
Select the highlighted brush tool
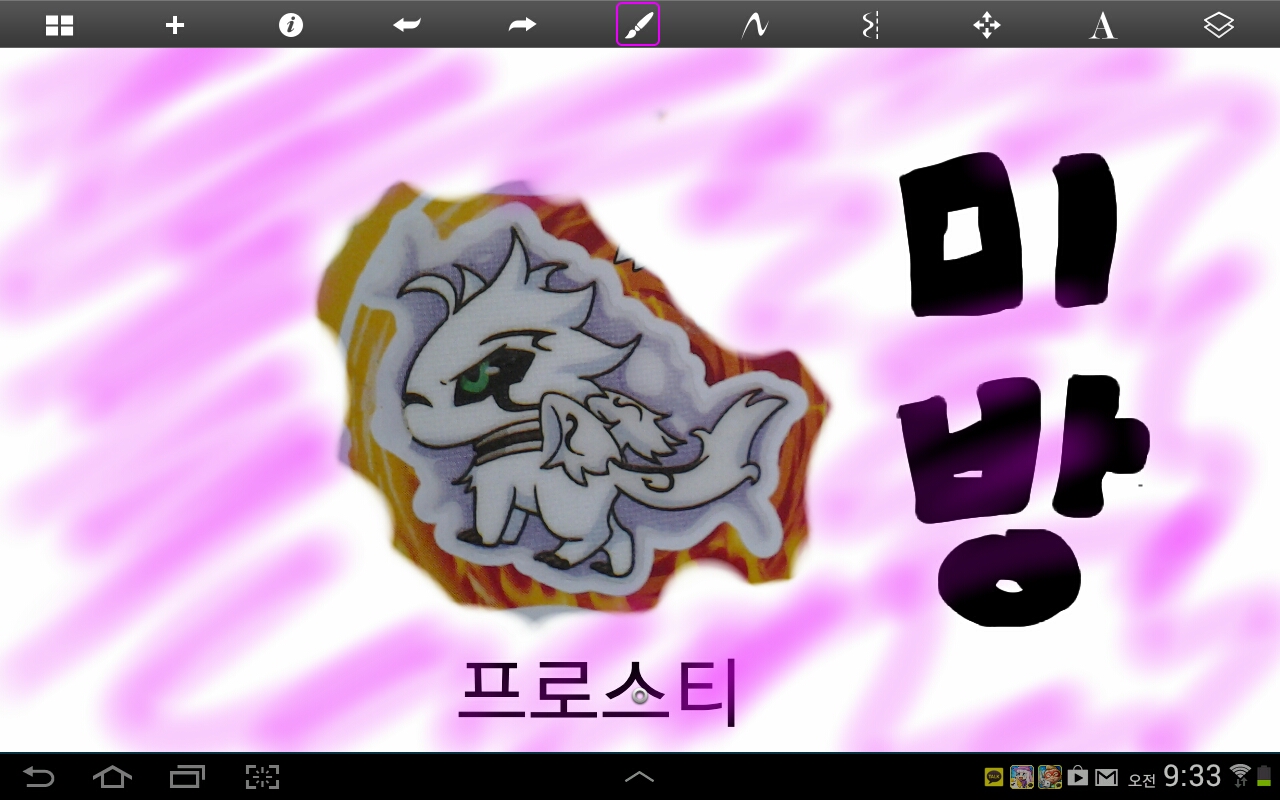(638, 25)
